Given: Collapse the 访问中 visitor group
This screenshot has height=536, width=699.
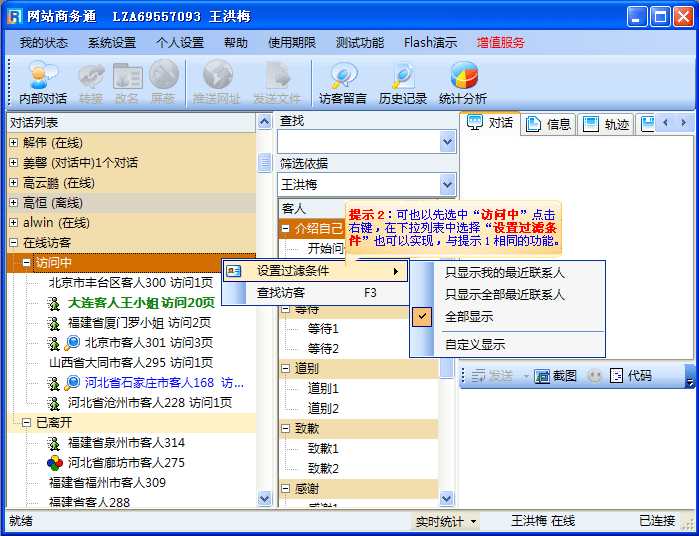Looking at the screenshot, I should [27, 263].
